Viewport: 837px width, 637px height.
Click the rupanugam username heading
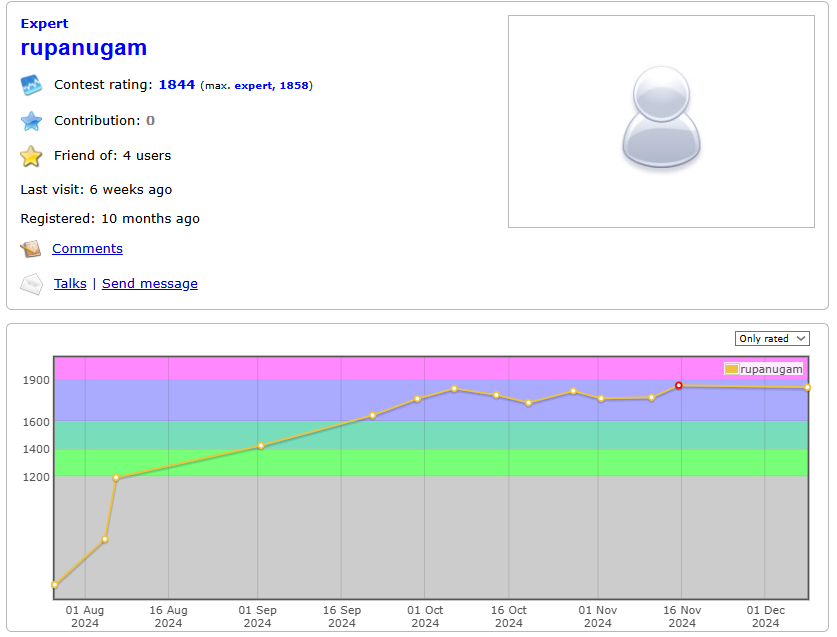click(x=83, y=47)
